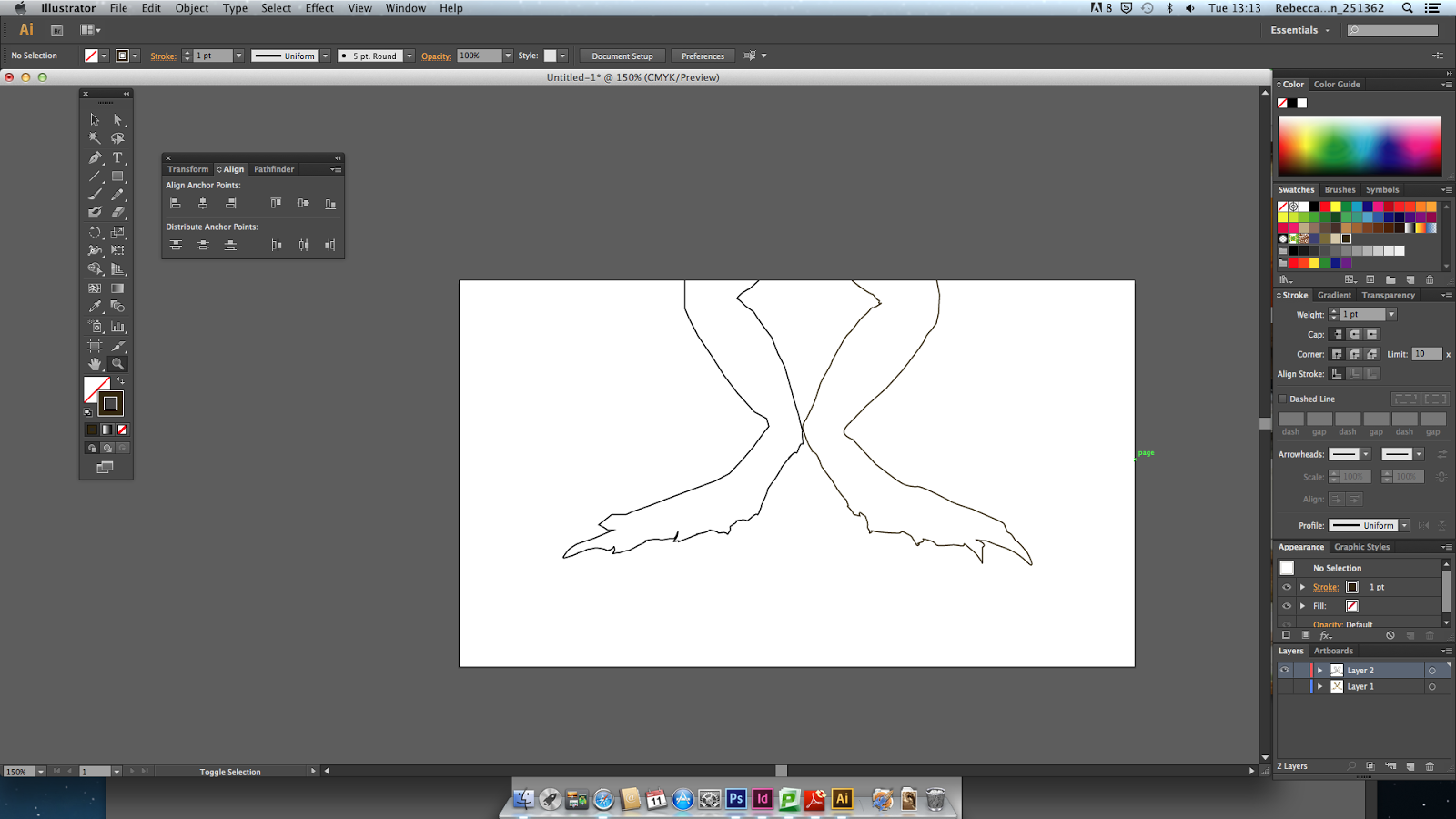
Task: Click the Document Setup button
Action: 622,56
